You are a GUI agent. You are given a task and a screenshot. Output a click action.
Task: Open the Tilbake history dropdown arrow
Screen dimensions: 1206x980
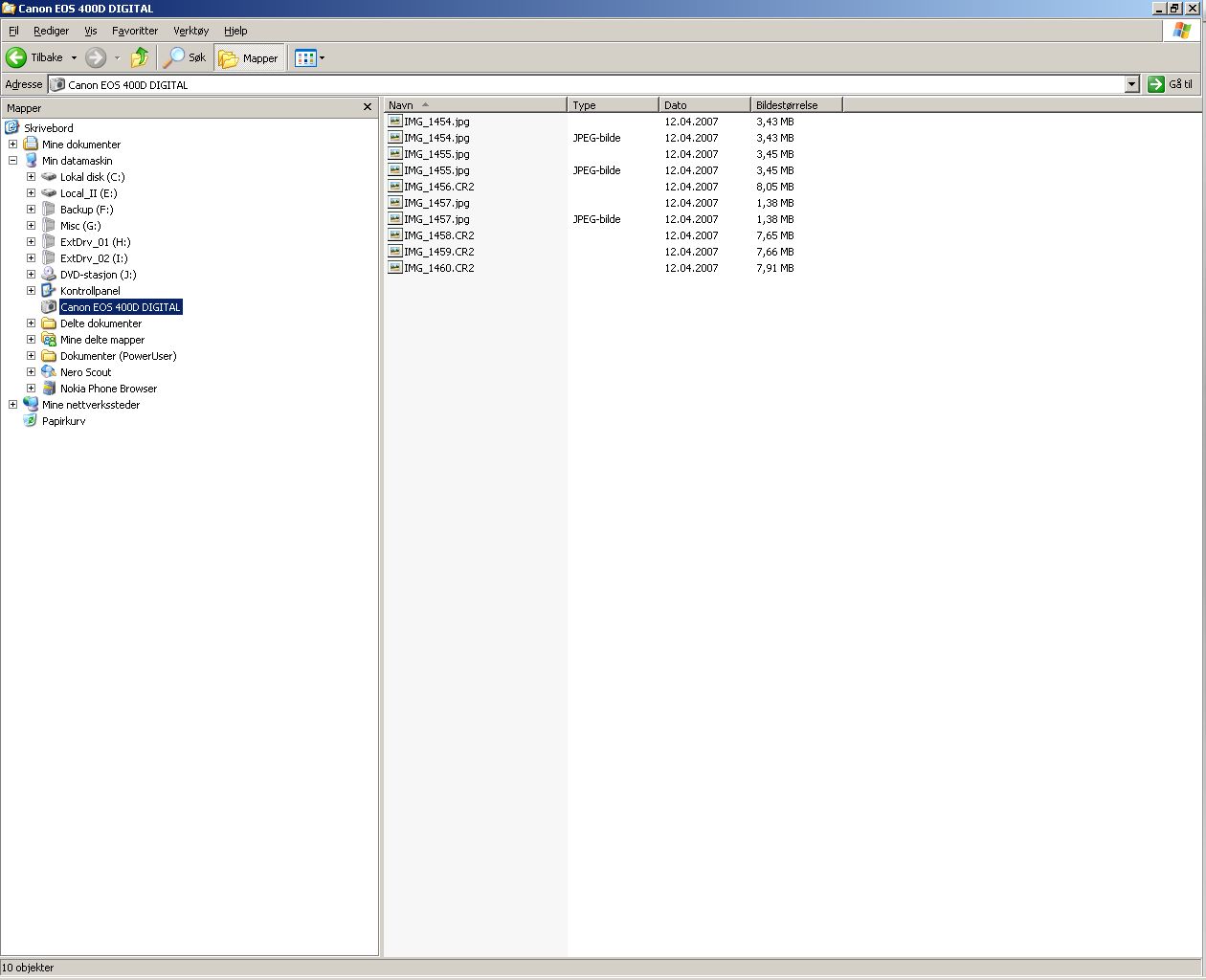74,57
